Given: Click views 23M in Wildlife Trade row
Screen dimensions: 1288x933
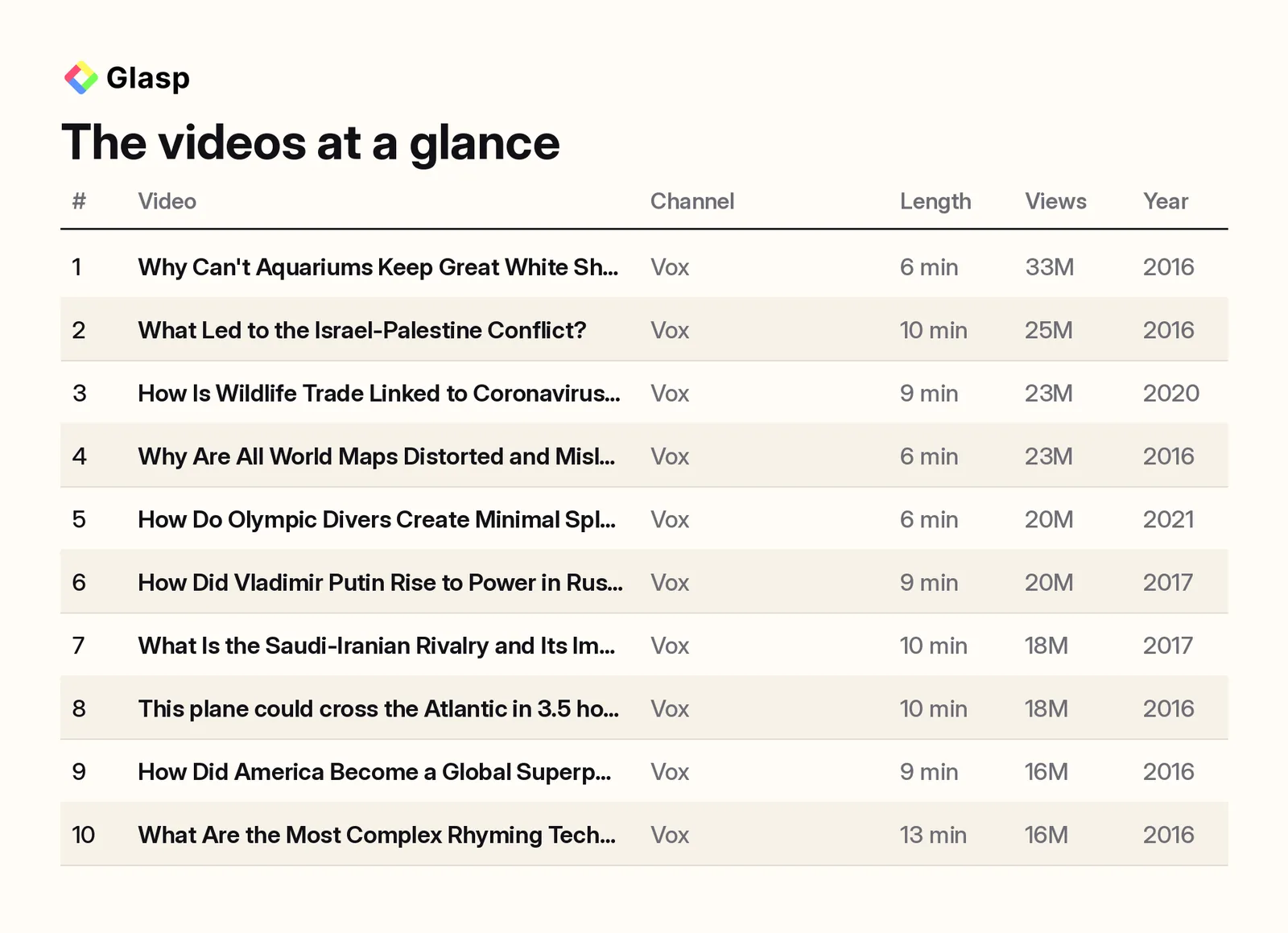Looking at the screenshot, I should click(x=1049, y=394).
